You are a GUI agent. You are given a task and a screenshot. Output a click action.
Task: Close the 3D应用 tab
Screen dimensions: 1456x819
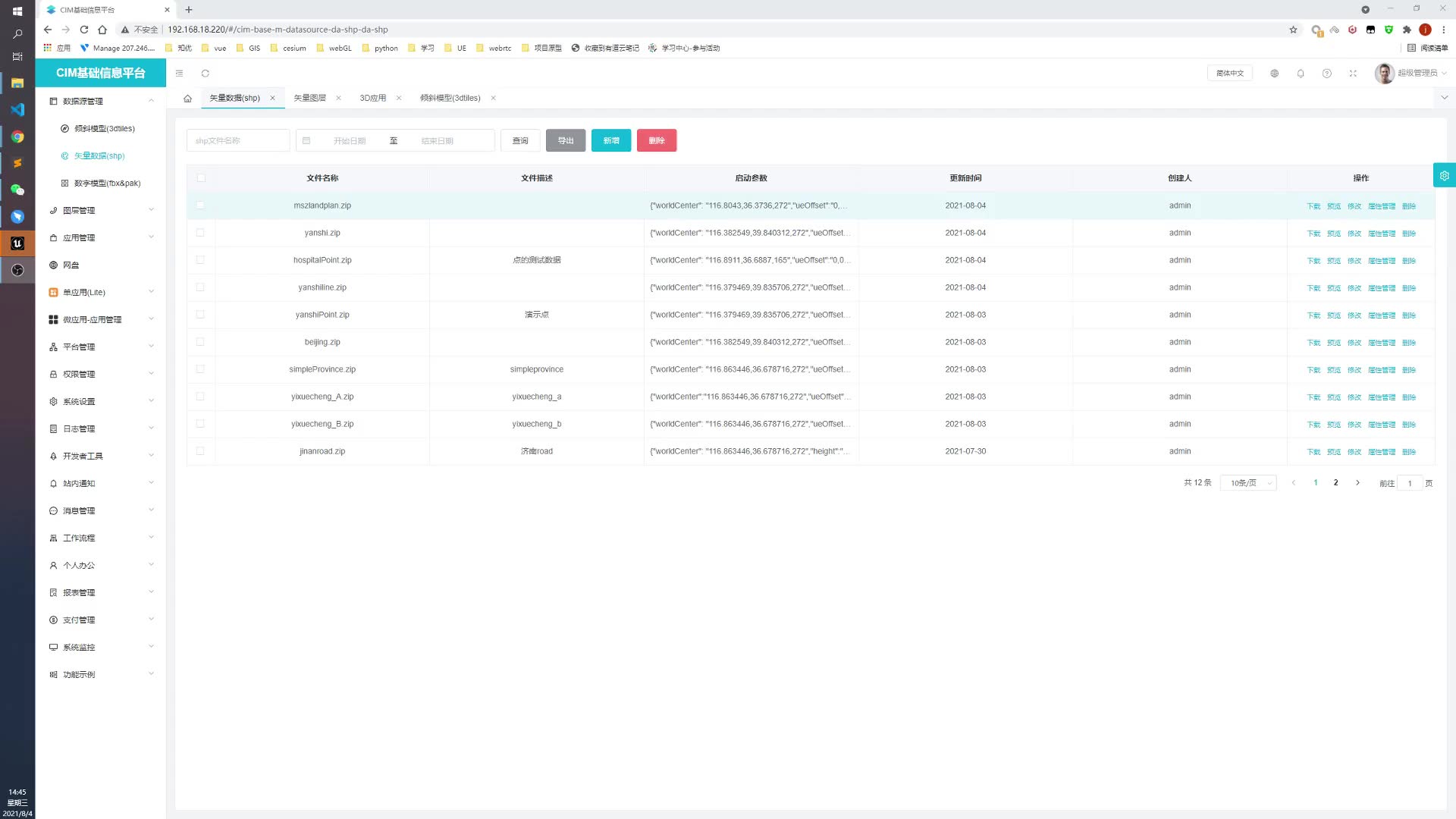coord(399,98)
